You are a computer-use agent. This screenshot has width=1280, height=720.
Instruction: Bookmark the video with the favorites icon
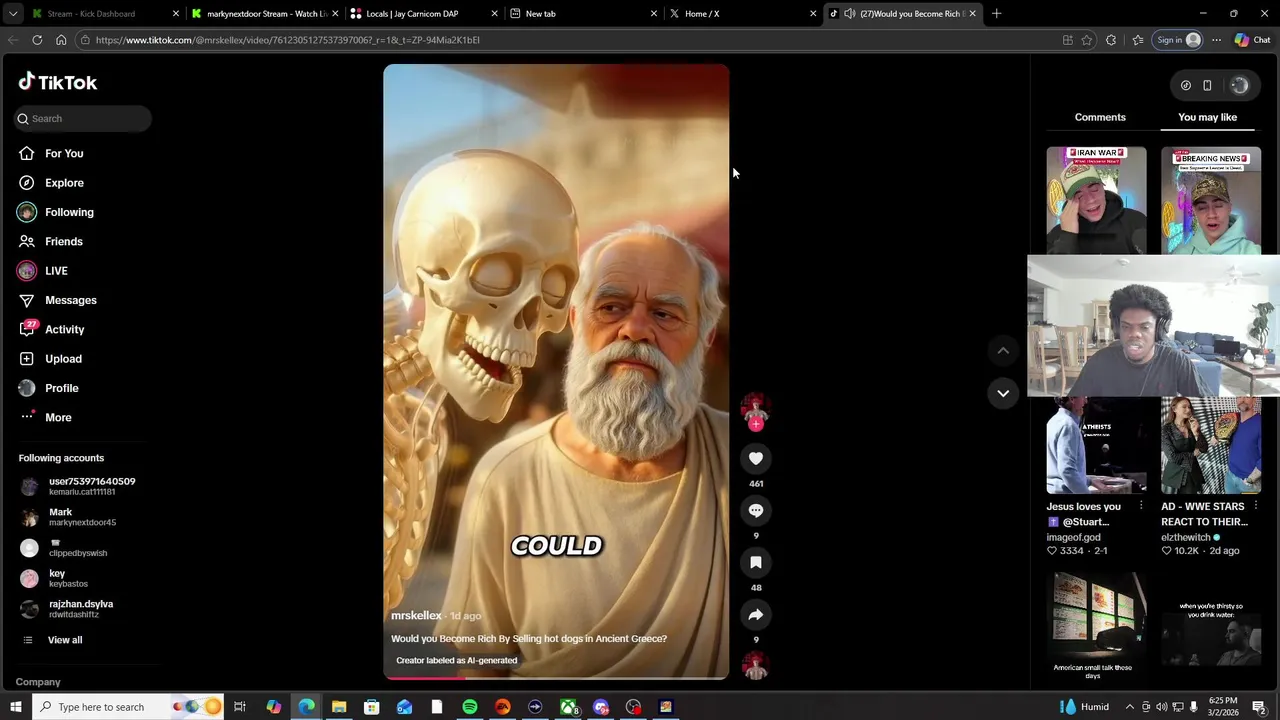tap(756, 562)
